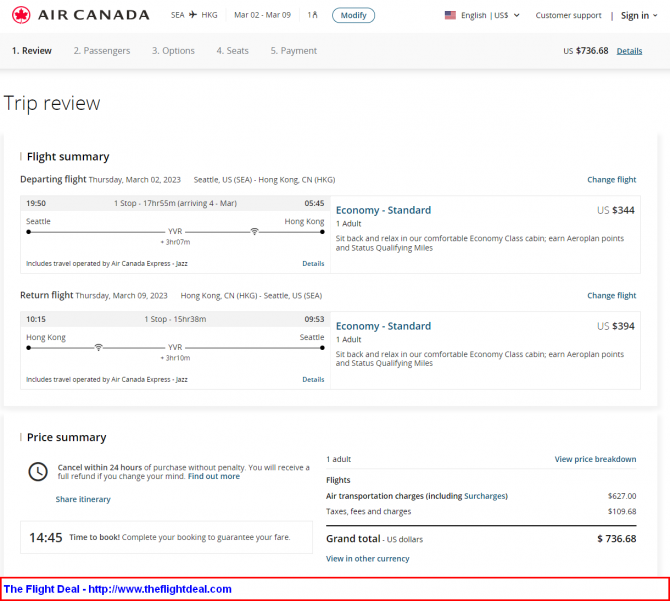Click the US $344 departing fare price
This screenshot has height=601, width=670.
(616, 210)
